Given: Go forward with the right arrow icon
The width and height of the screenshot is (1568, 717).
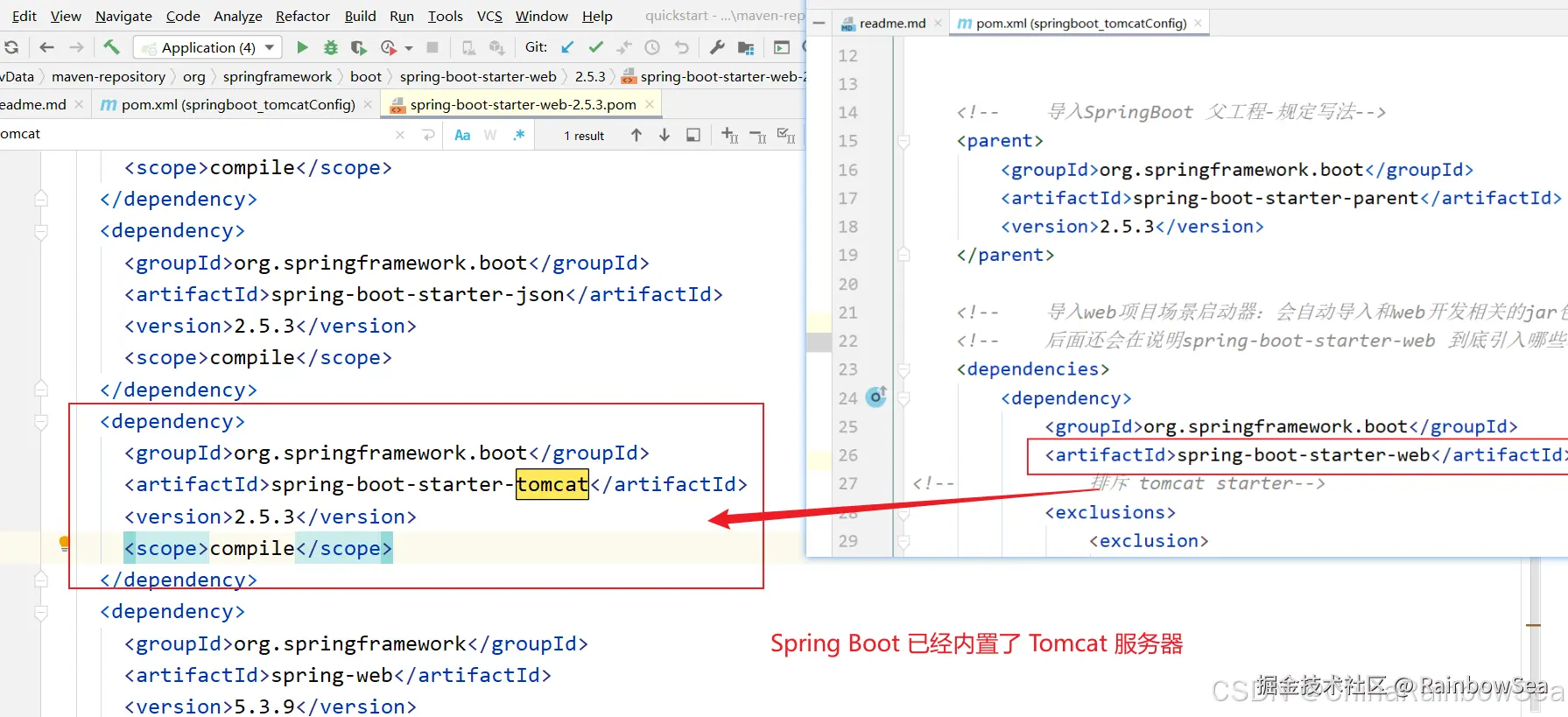Looking at the screenshot, I should 77,47.
